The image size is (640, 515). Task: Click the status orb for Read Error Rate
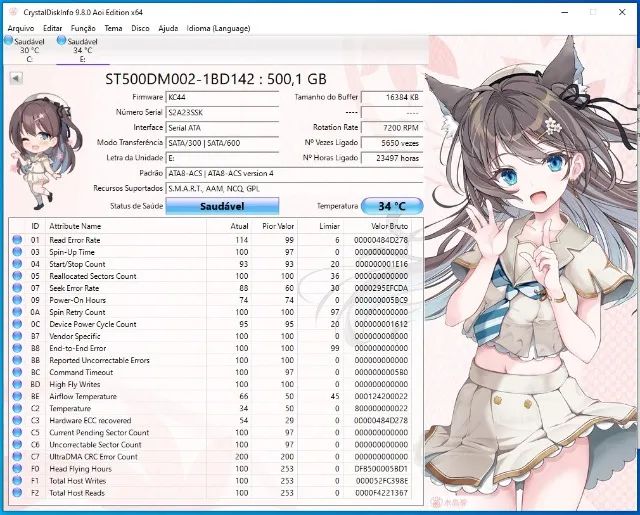pyautogui.click(x=17, y=240)
